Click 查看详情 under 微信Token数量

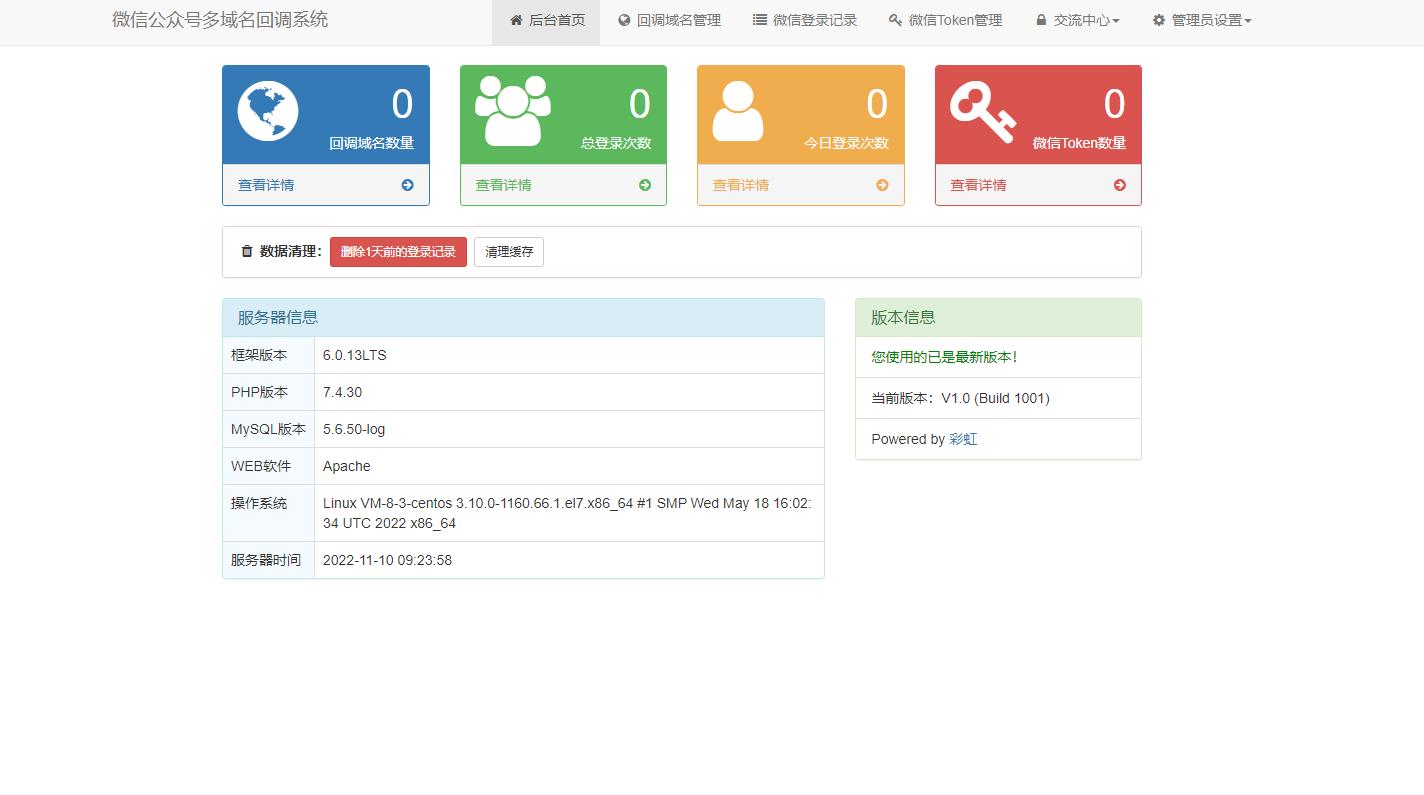point(978,185)
